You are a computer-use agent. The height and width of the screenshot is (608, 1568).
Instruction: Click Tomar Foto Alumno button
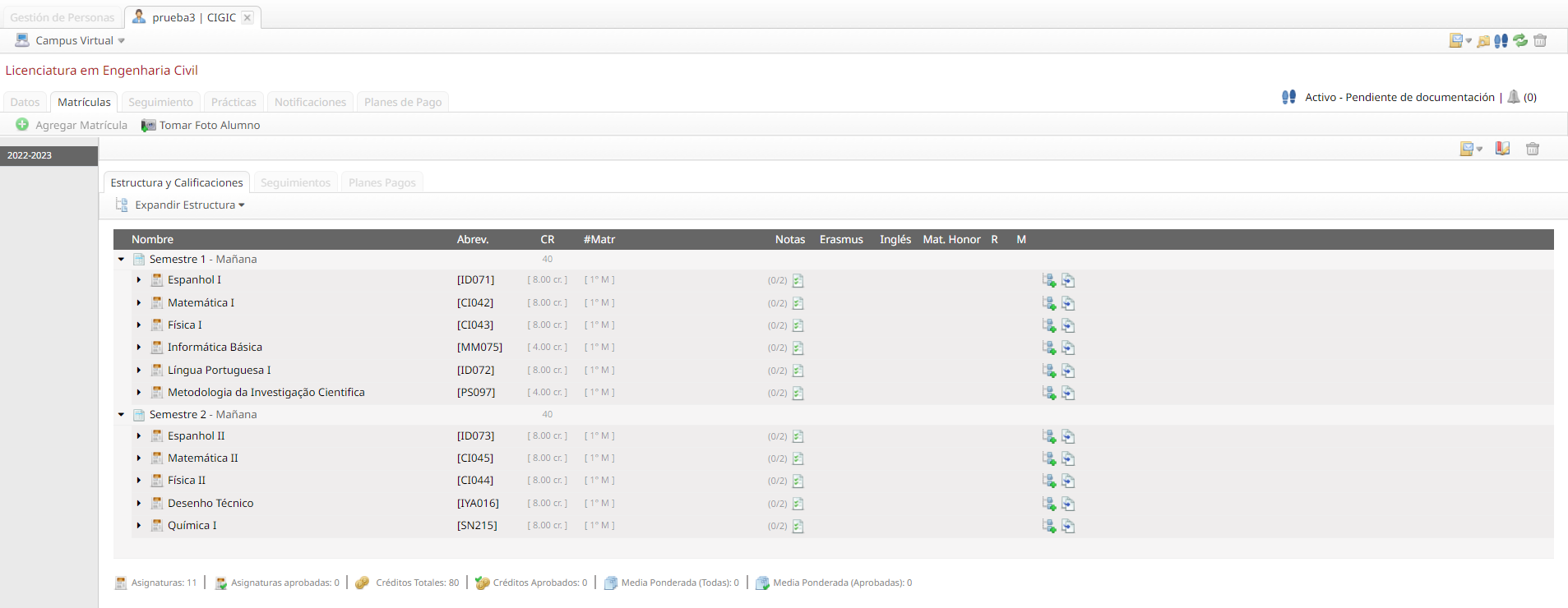coord(201,125)
